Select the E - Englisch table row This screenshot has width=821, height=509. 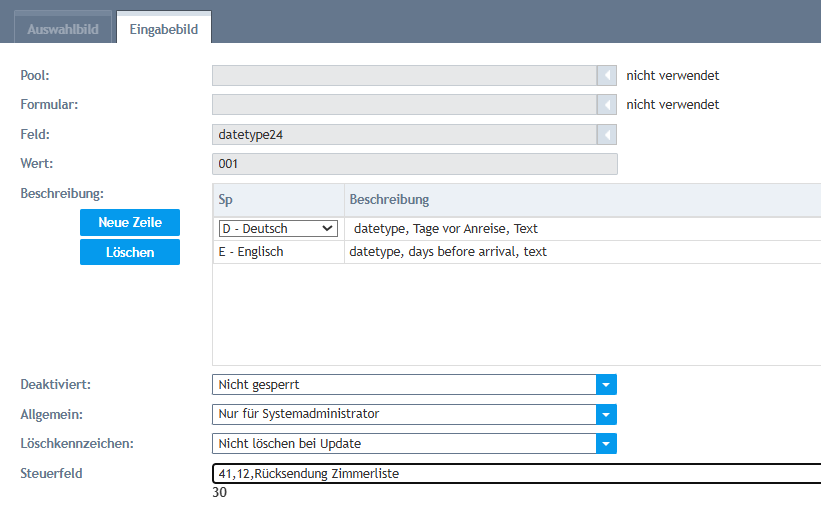tap(278, 252)
